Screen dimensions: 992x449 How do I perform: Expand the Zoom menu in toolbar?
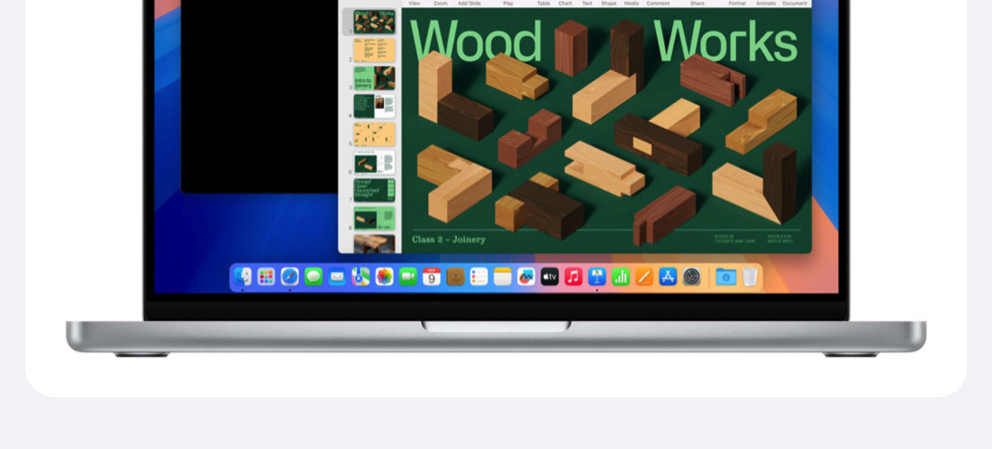441,4
